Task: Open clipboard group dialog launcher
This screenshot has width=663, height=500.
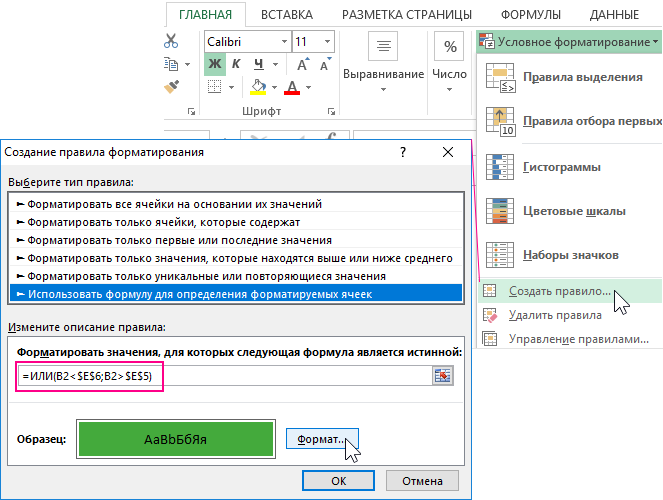Action: (x=192, y=112)
